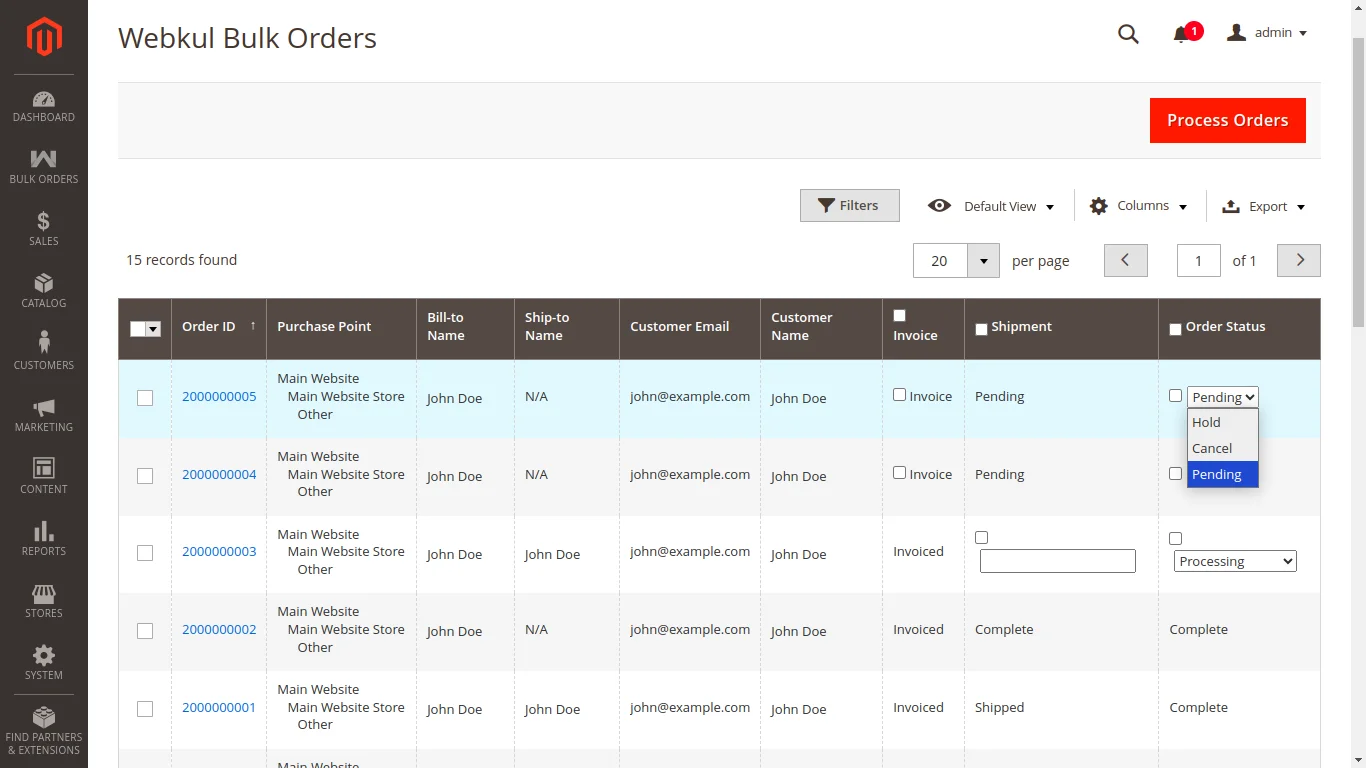Open the per page size dropdown
The width and height of the screenshot is (1366, 768).
tap(982, 260)
